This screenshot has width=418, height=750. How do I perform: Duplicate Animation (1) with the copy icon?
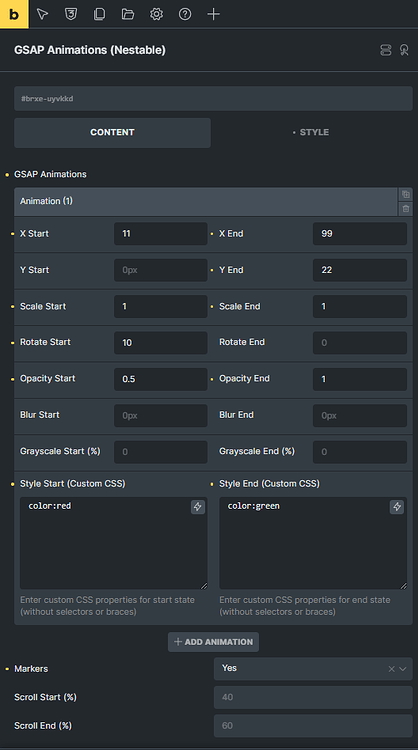point(406,194)
